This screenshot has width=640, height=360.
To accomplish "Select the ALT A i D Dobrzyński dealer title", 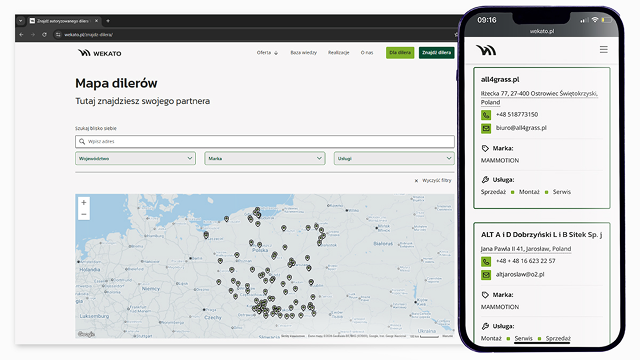I will pyautogui.click(x=541, y=235).
